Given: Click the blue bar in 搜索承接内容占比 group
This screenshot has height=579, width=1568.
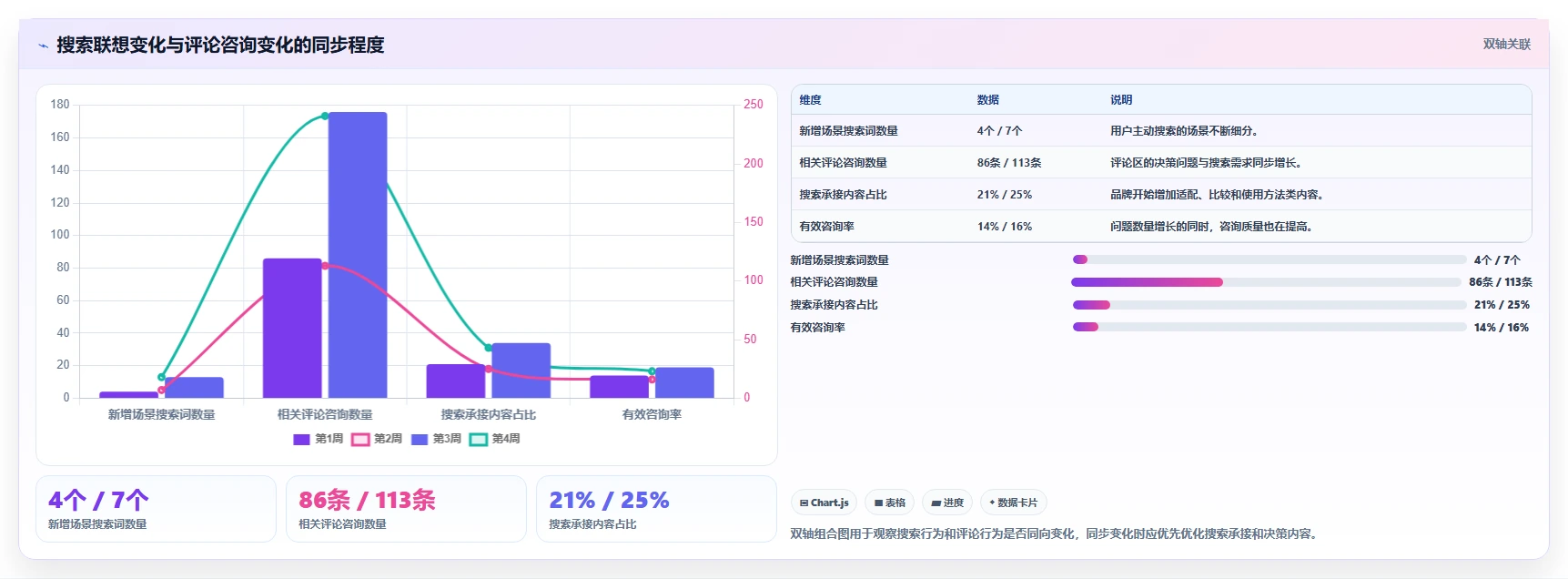Looking at the screenshot, I should [521, 371].
